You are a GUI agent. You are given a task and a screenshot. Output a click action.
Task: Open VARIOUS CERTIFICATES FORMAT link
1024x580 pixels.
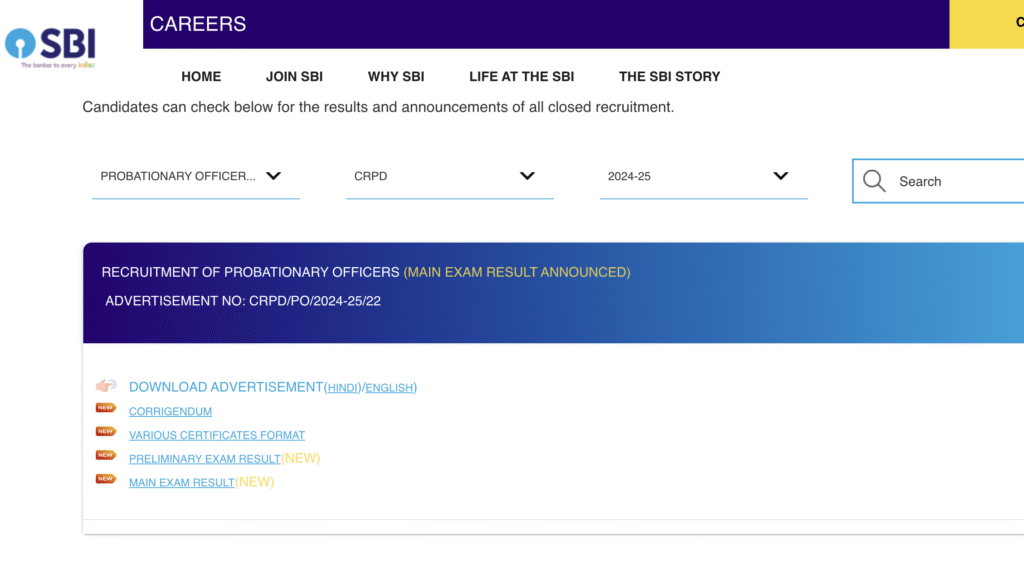click(217, 435)
